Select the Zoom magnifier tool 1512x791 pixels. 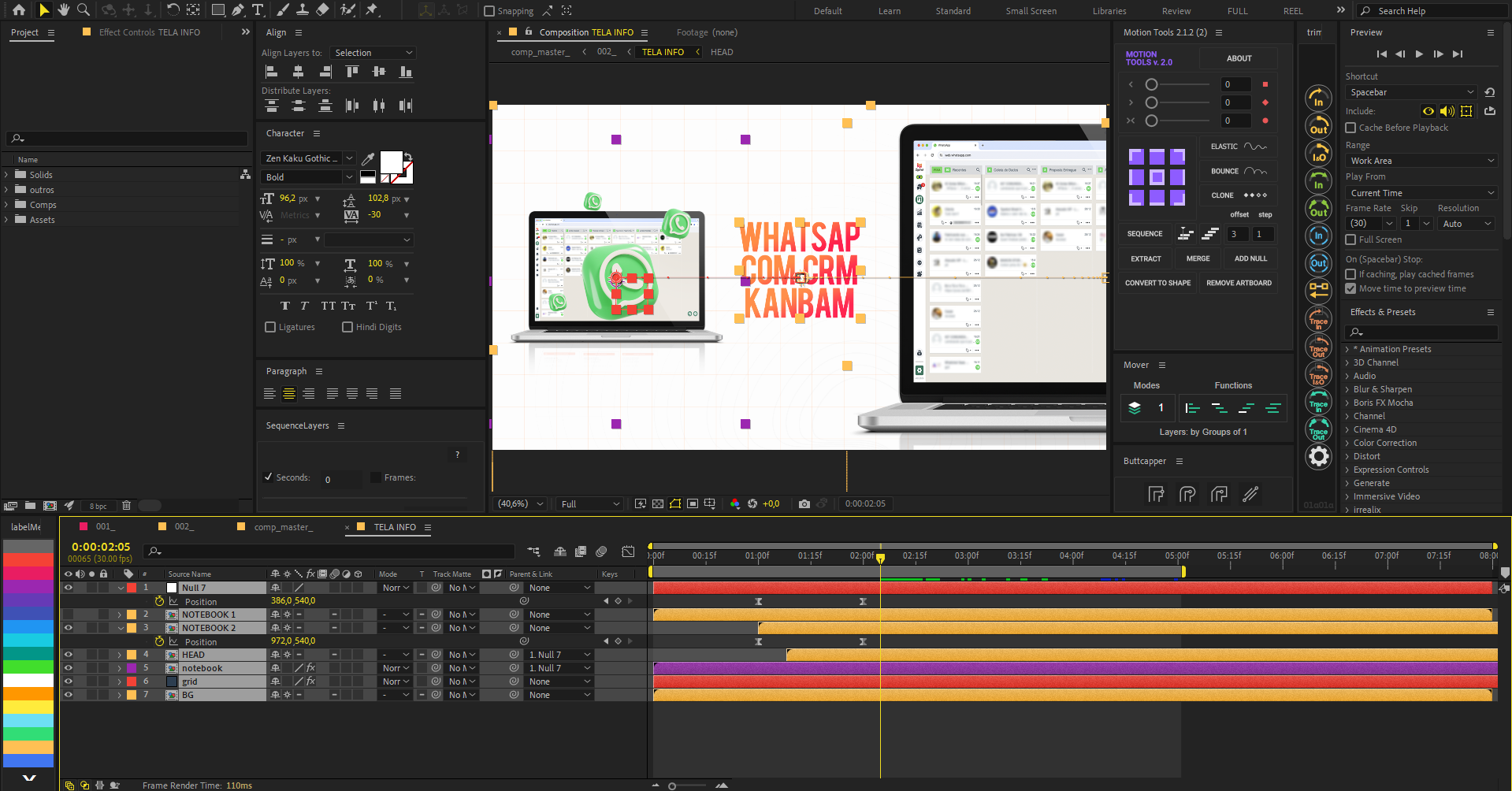coord(83,10)
